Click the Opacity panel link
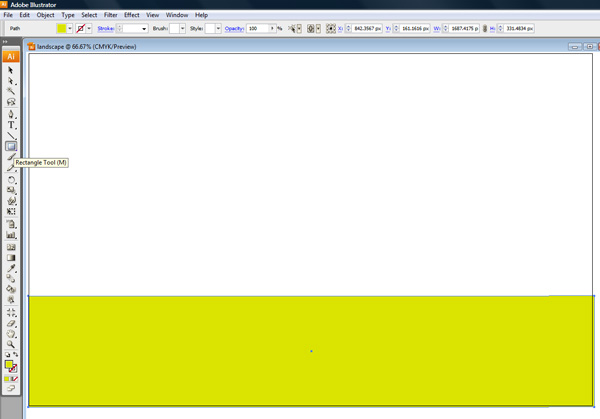This screenshot has width=600, height=419. point(234,28)
